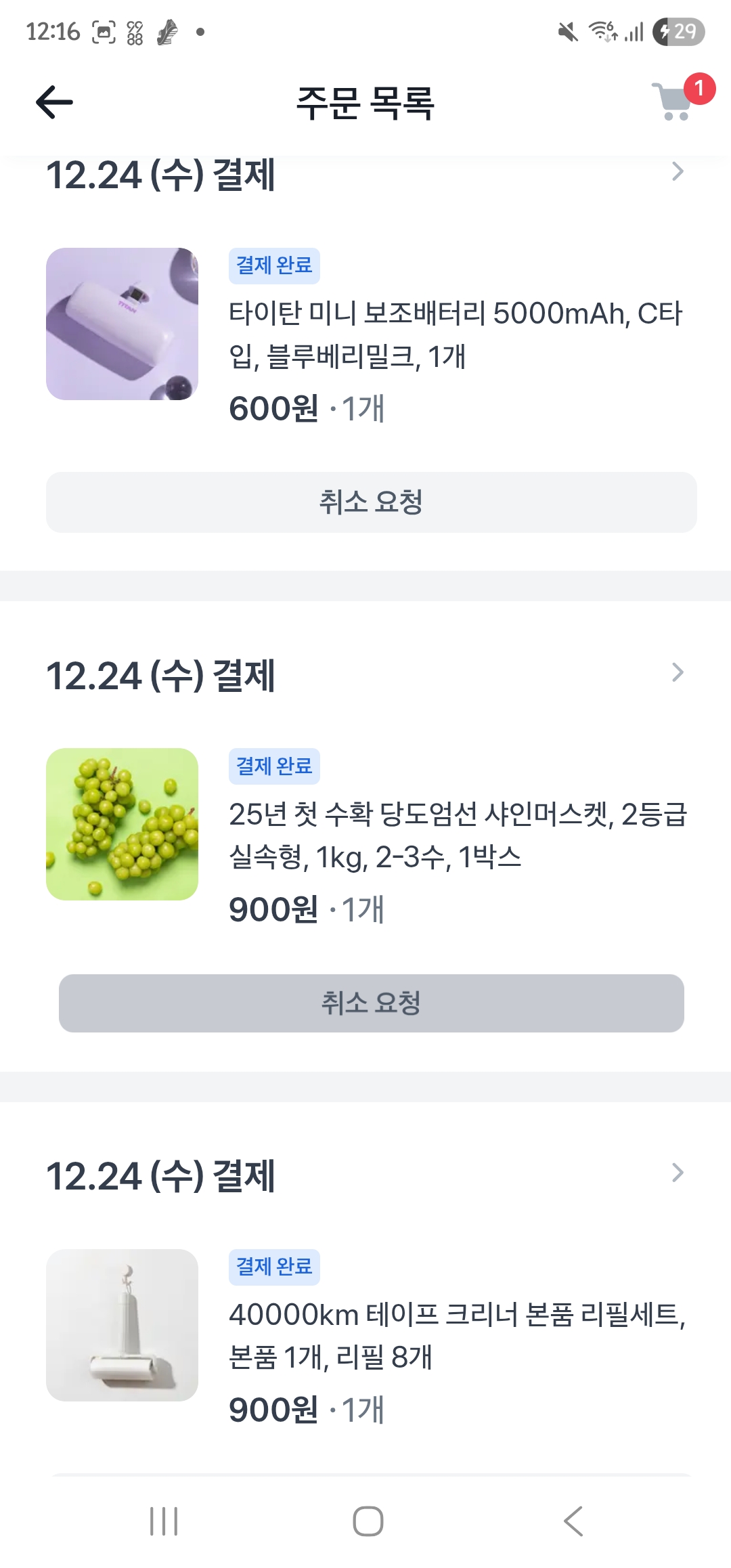
Task: Tap the muted sound status icon
Action: coord(568,32)
